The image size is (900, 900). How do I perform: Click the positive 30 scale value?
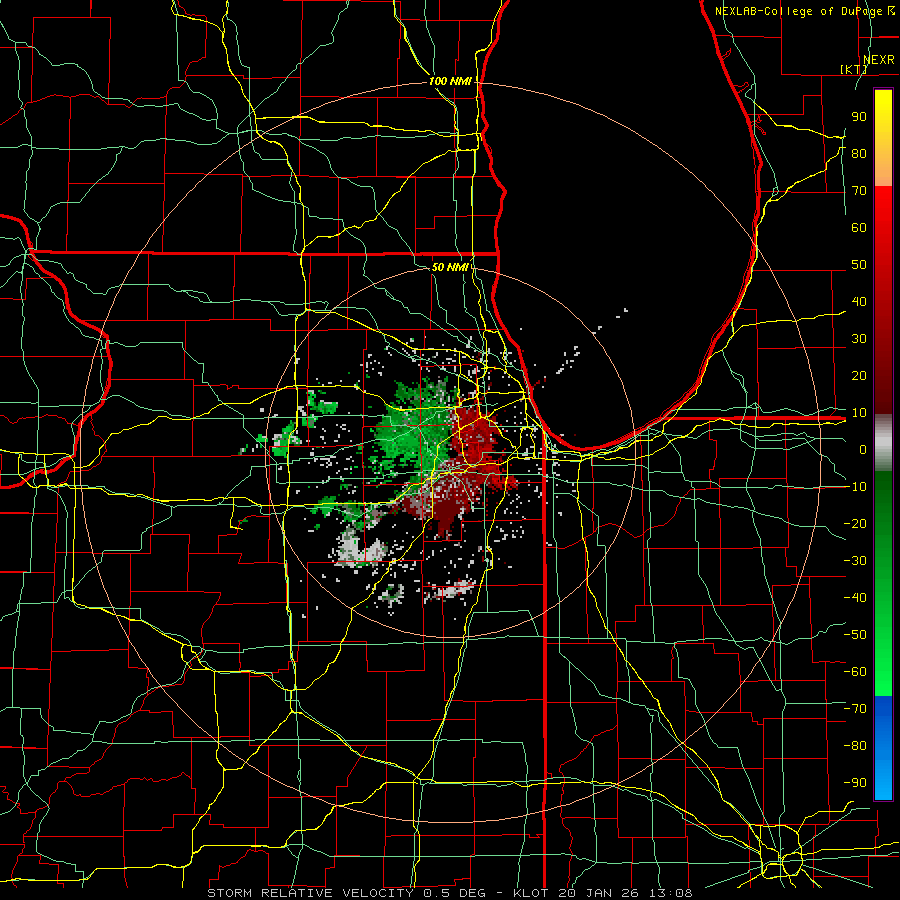pos(859,339)
